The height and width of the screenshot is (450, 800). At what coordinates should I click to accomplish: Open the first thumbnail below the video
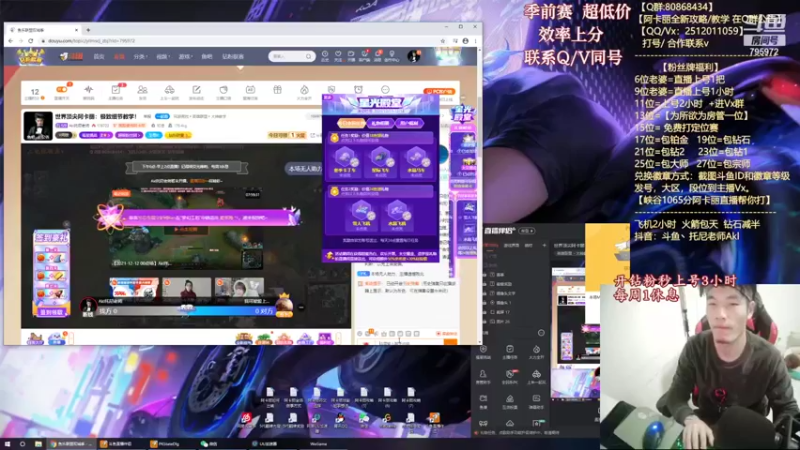click(134, 287)
